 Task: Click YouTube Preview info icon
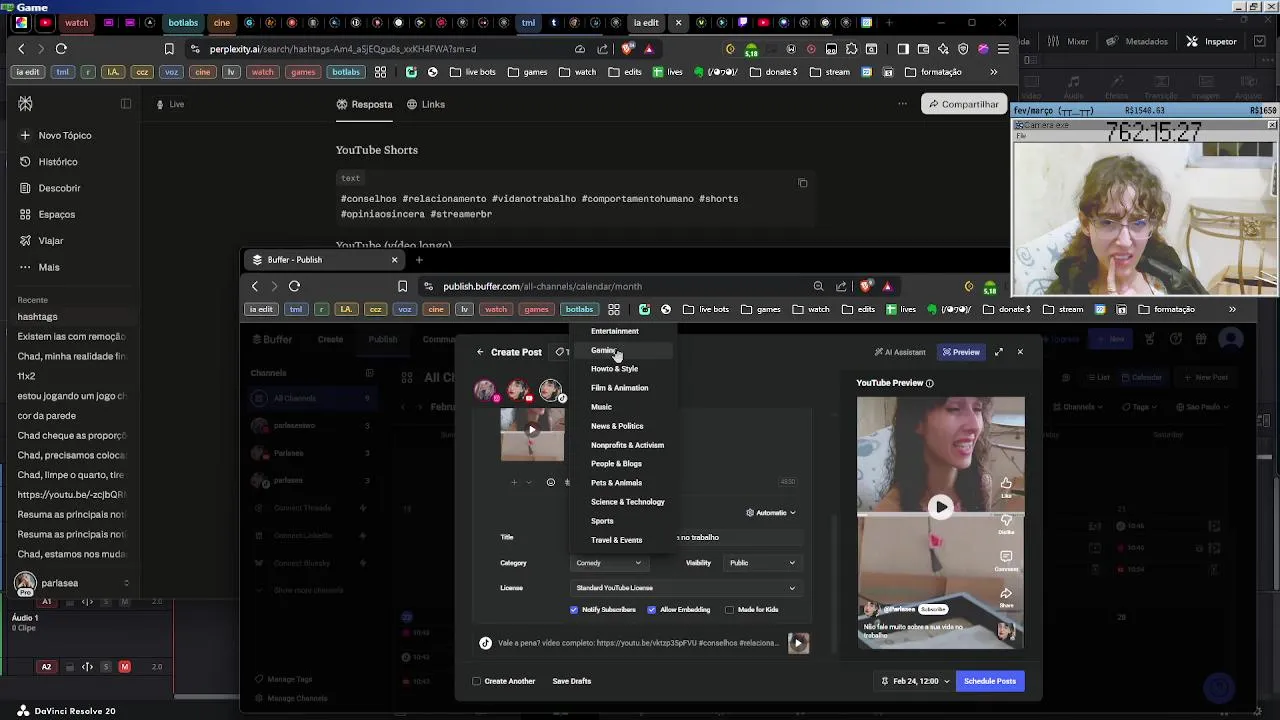pyautogui.click(x=929, y=383)
